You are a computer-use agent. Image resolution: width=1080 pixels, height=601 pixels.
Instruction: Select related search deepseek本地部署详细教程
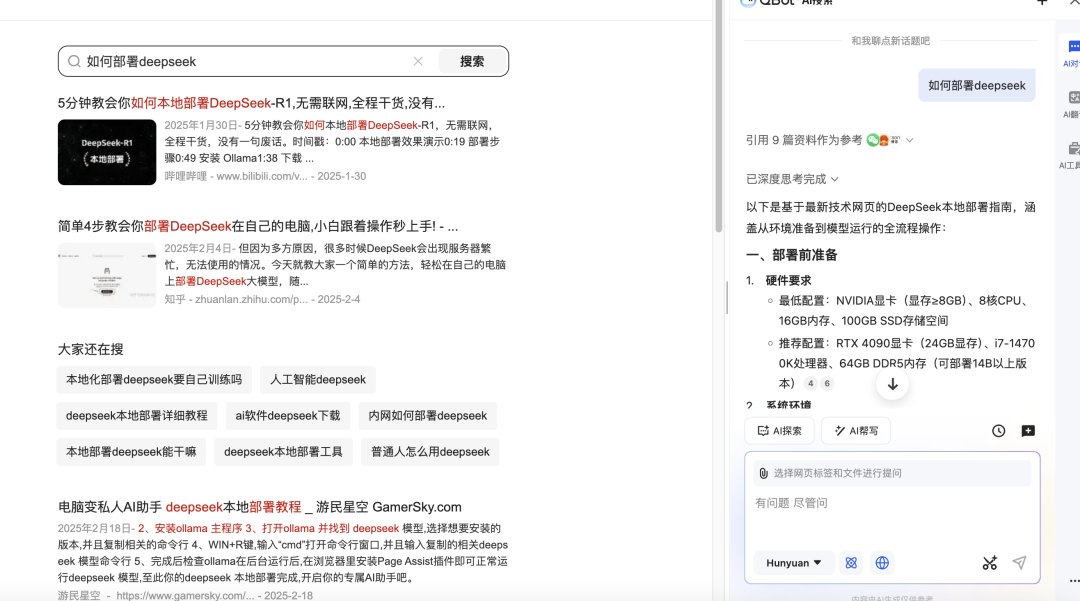coord(137,416)
